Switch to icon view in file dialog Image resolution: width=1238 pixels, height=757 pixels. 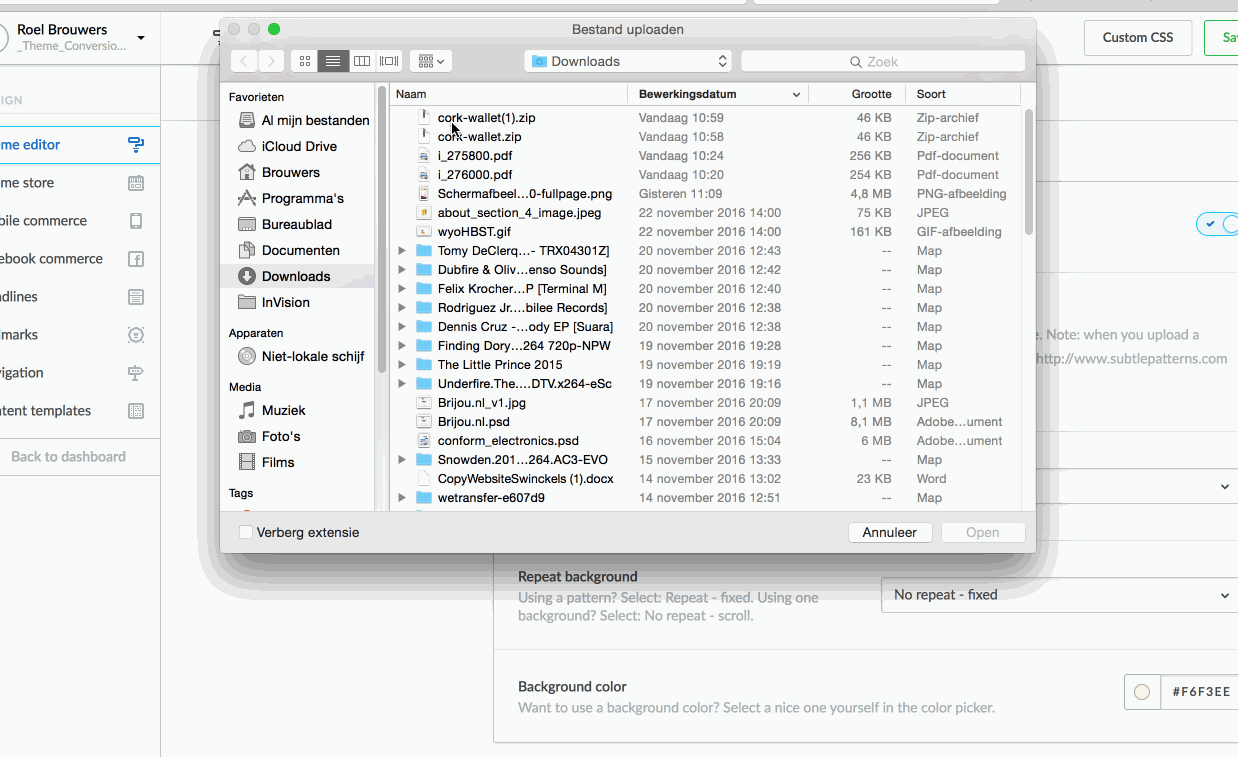(305, 61)
